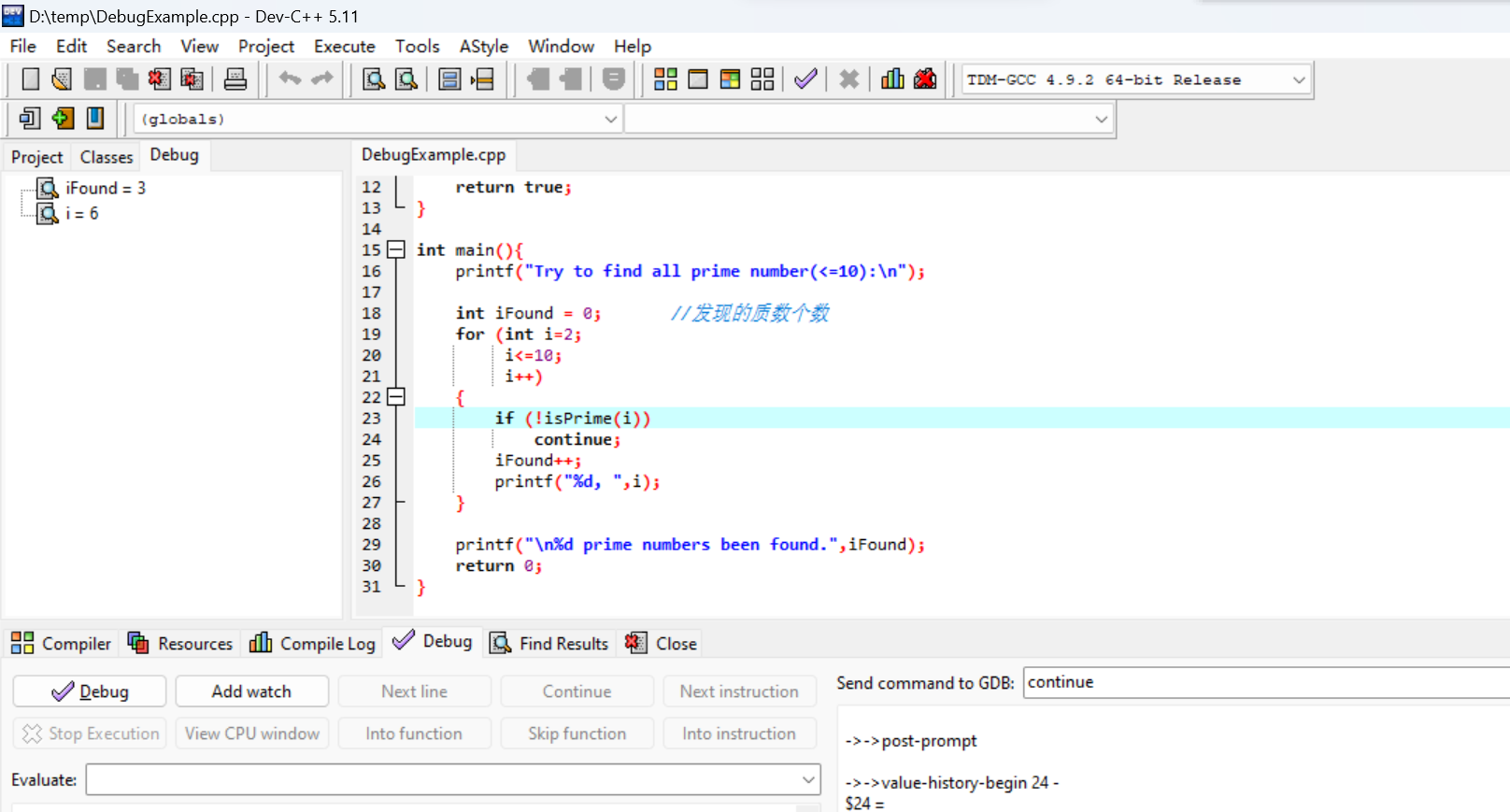Click the Rebuild All toolbar icon

coord(762,79)
